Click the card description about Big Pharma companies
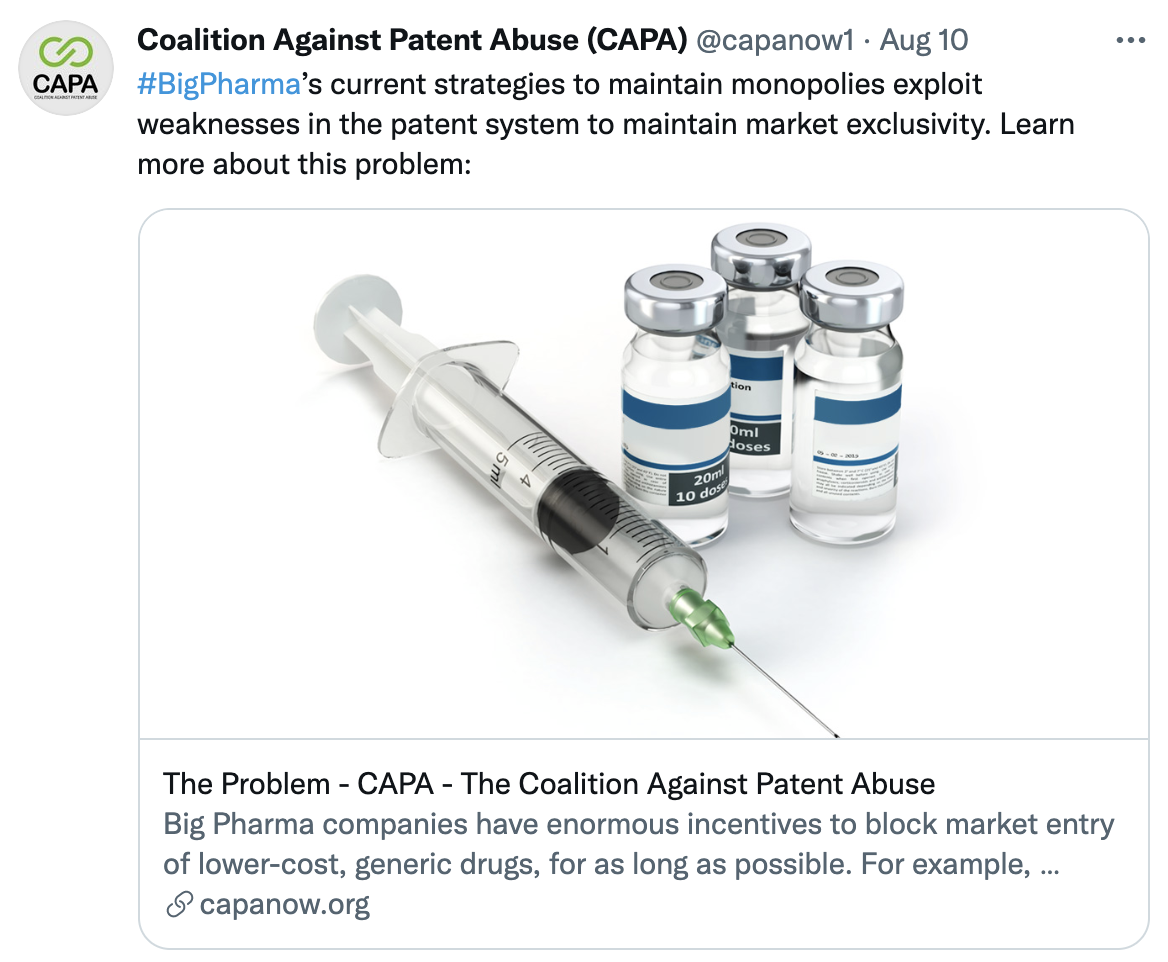 pos(638,844)
